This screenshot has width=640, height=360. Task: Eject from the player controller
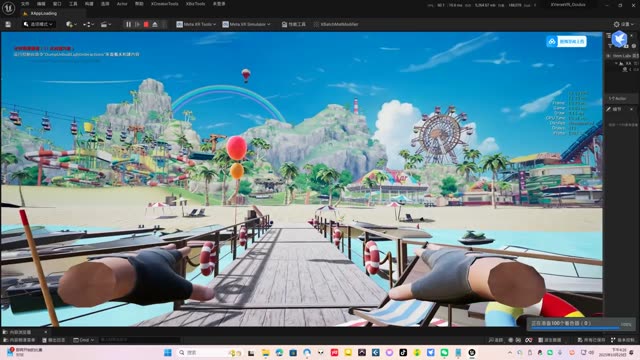click(155, 24)
